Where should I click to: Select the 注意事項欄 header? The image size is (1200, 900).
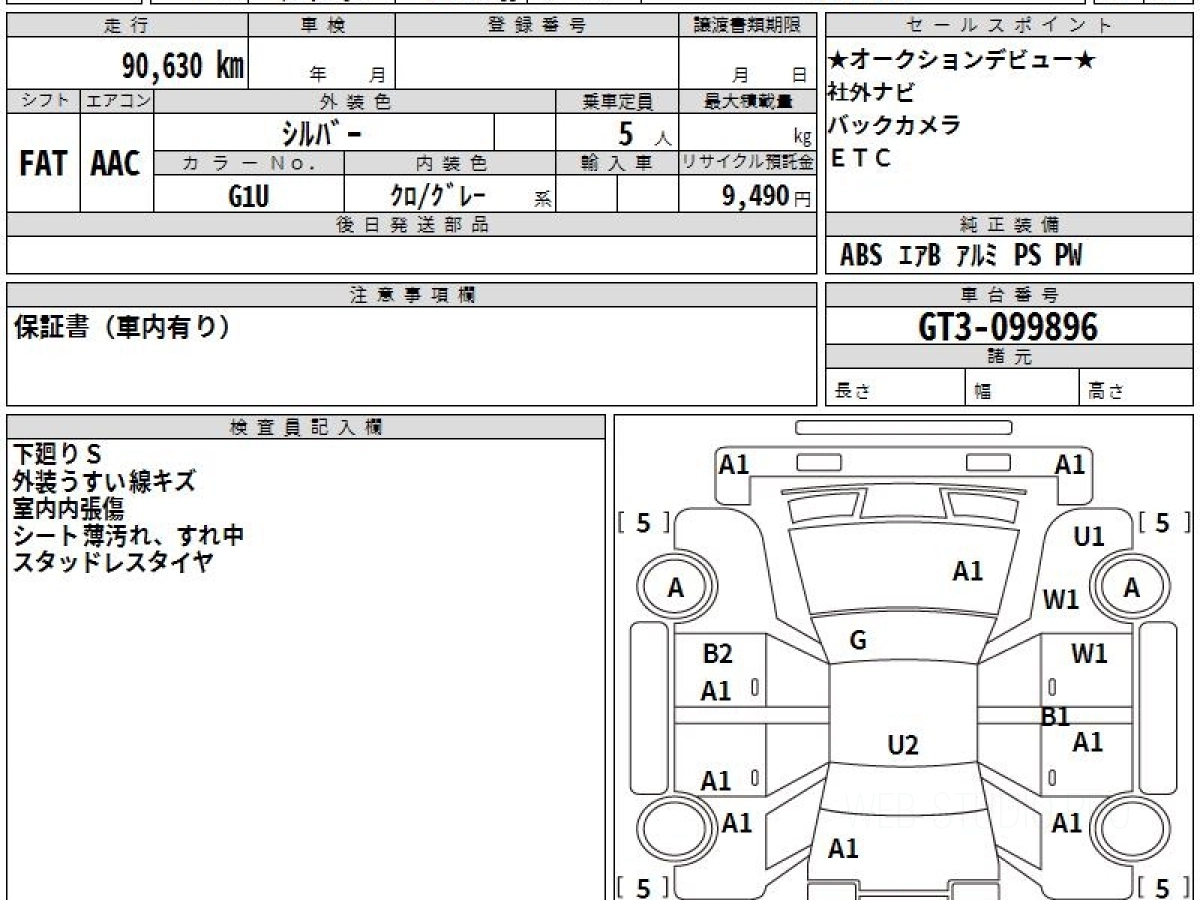coord(412,295)
